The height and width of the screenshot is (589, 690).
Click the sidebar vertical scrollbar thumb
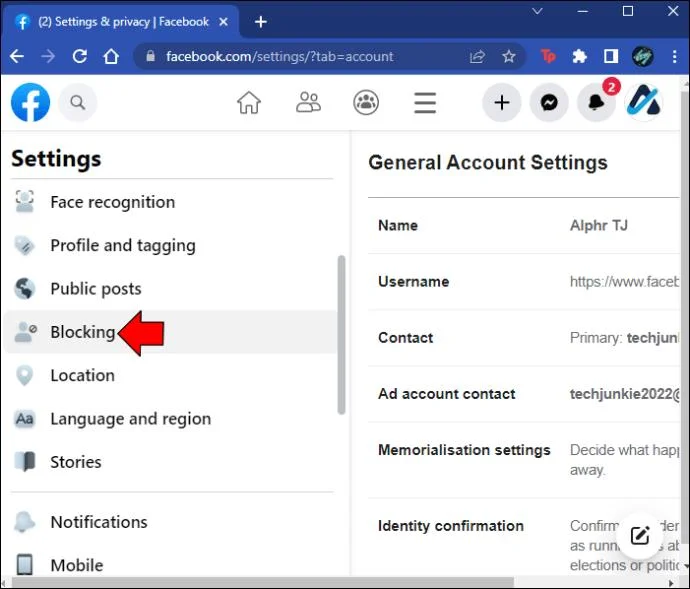[x=341, y=335]
